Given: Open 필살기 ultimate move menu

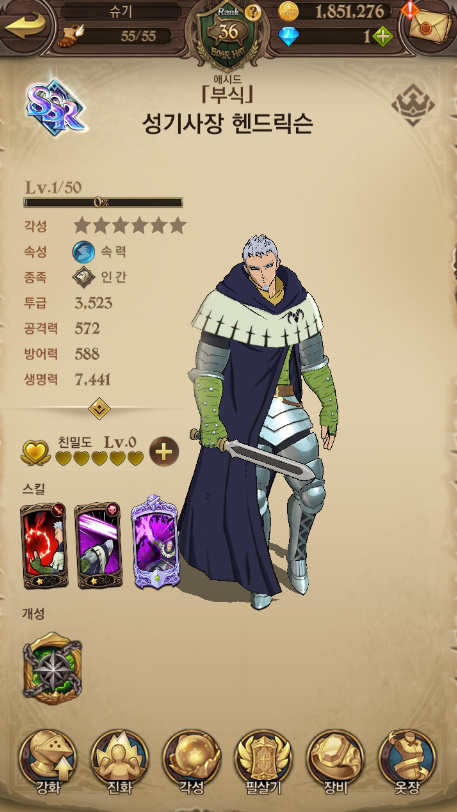Looking at the screenshot, I should click(264, 762).
